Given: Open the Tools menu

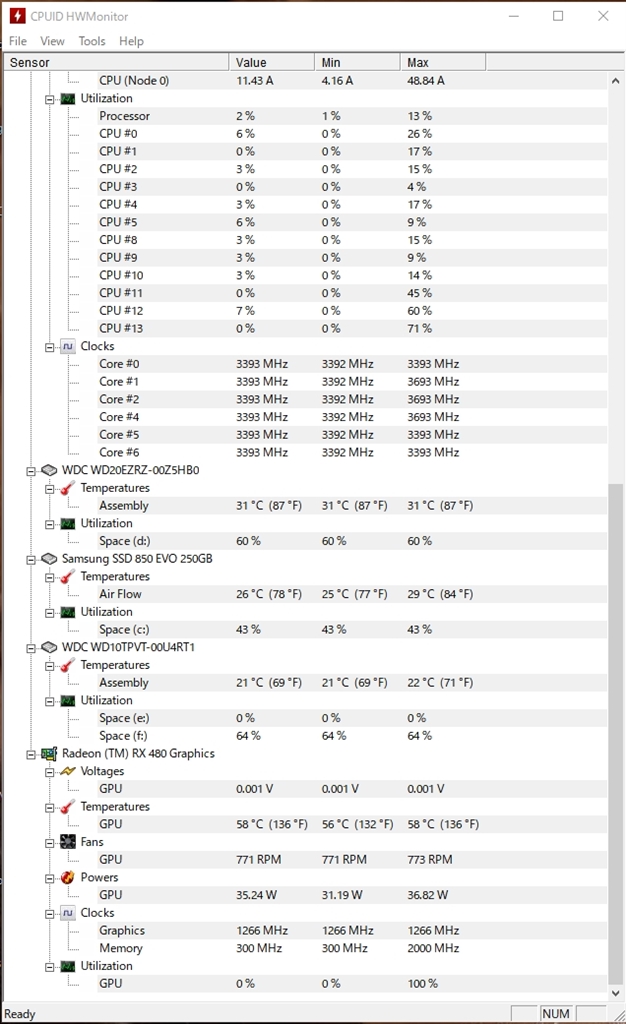Looking at the screenshot, I should (92, 41).
